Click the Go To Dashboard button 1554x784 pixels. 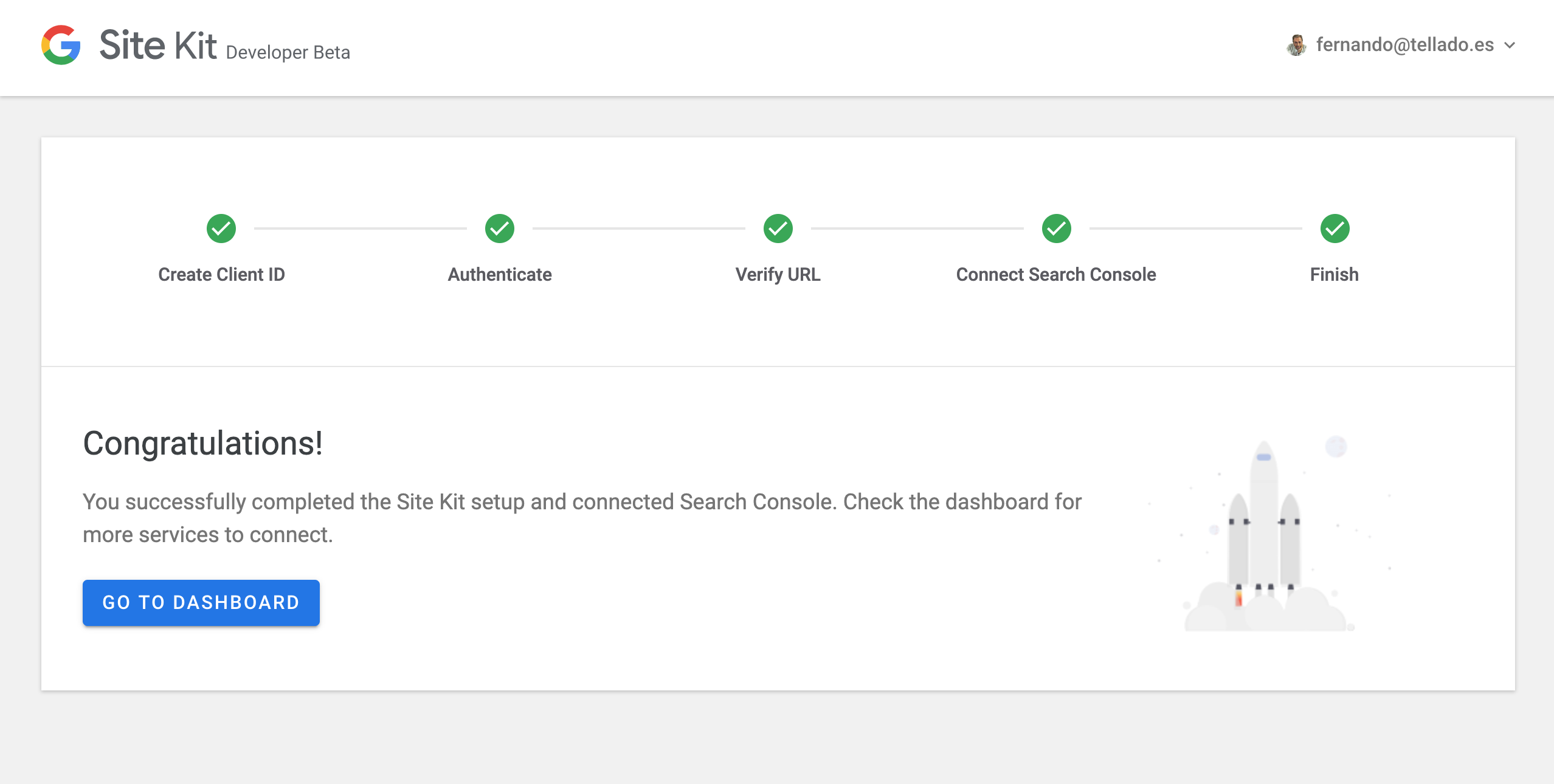(x=201, y=602)
